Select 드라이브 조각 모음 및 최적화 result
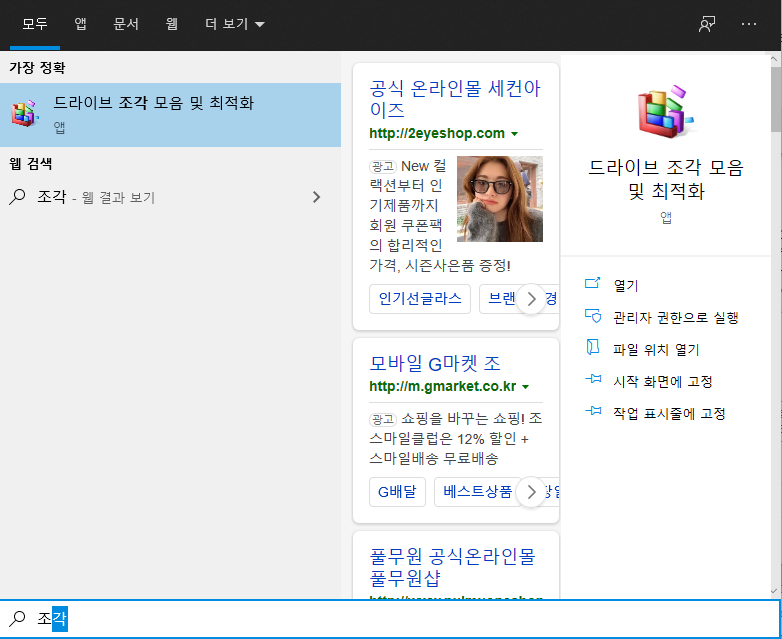Screen dimensions: 782x639 [x=171, y=115]
